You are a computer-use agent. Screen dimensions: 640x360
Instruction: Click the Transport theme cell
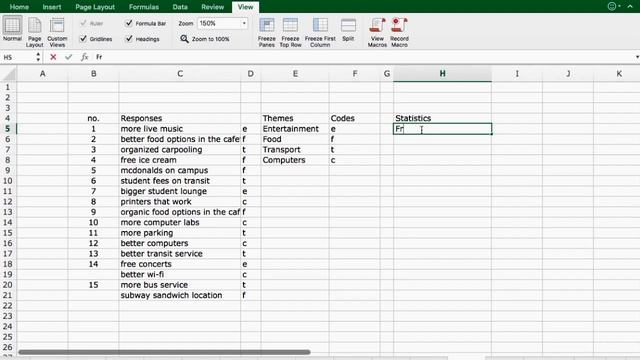(295, 150)
